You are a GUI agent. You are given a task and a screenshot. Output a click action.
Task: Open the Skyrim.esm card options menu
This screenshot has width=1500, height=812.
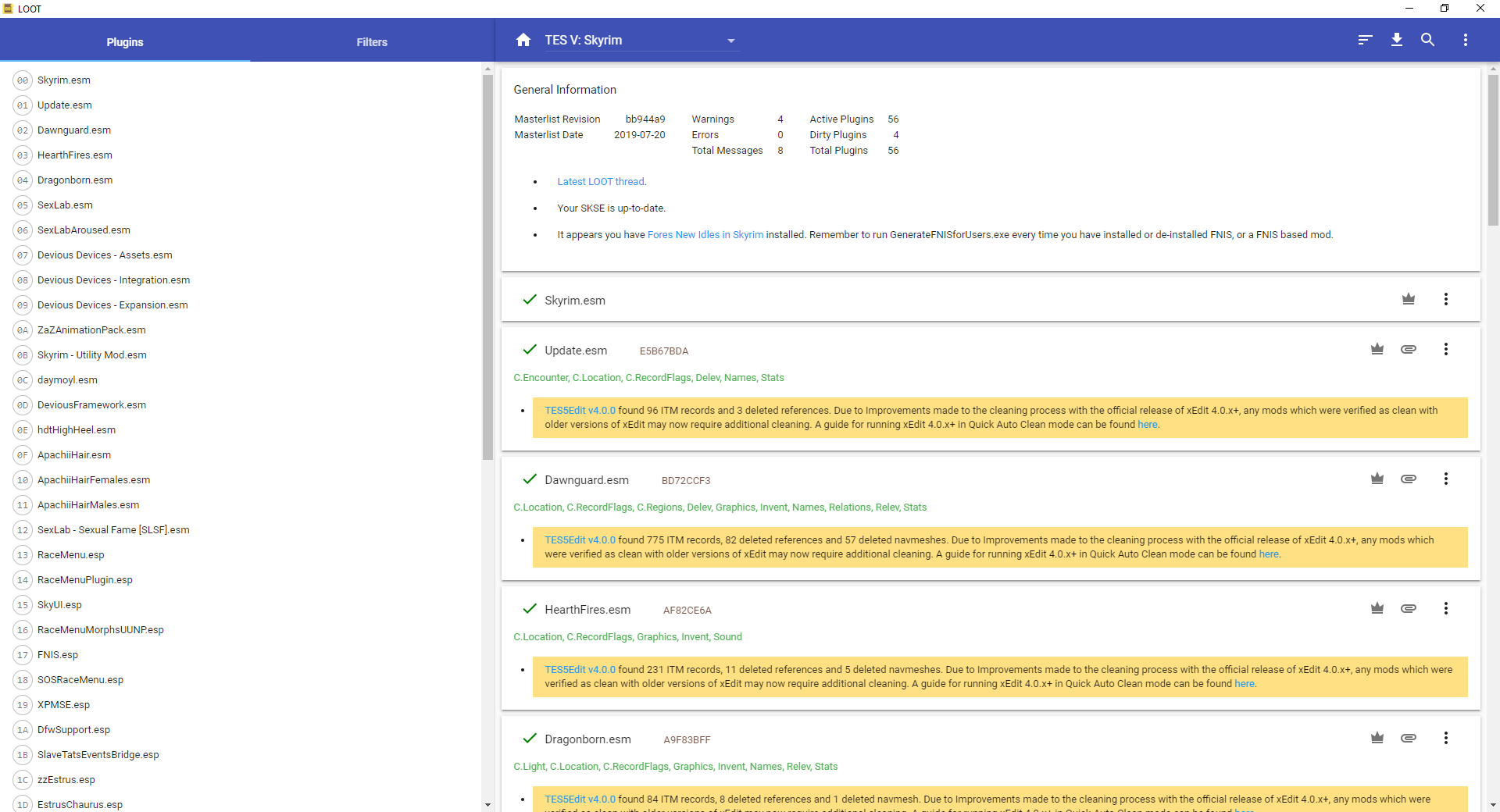pos(1446,299)
